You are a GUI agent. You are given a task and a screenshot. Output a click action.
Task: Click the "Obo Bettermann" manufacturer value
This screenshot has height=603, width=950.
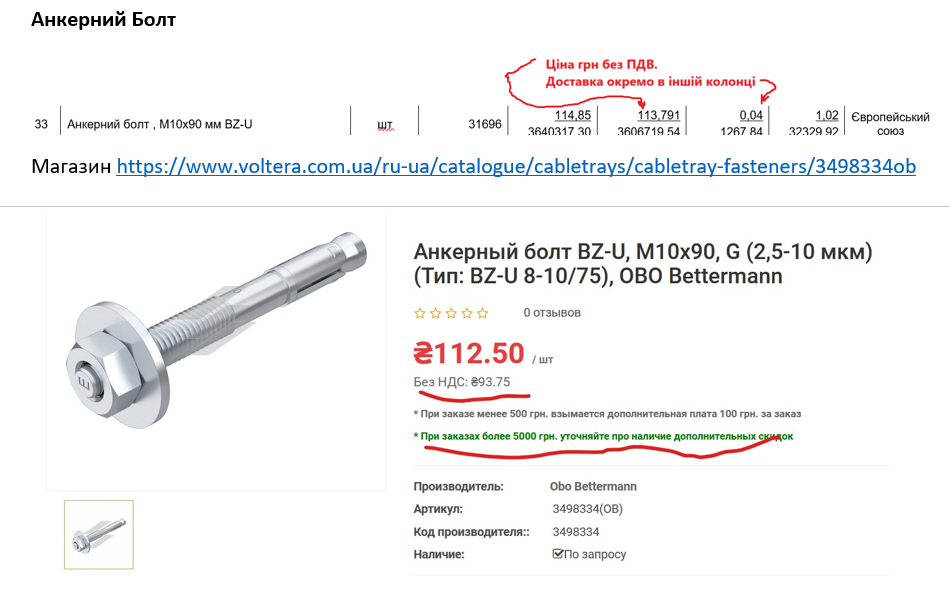click(593, 487)
